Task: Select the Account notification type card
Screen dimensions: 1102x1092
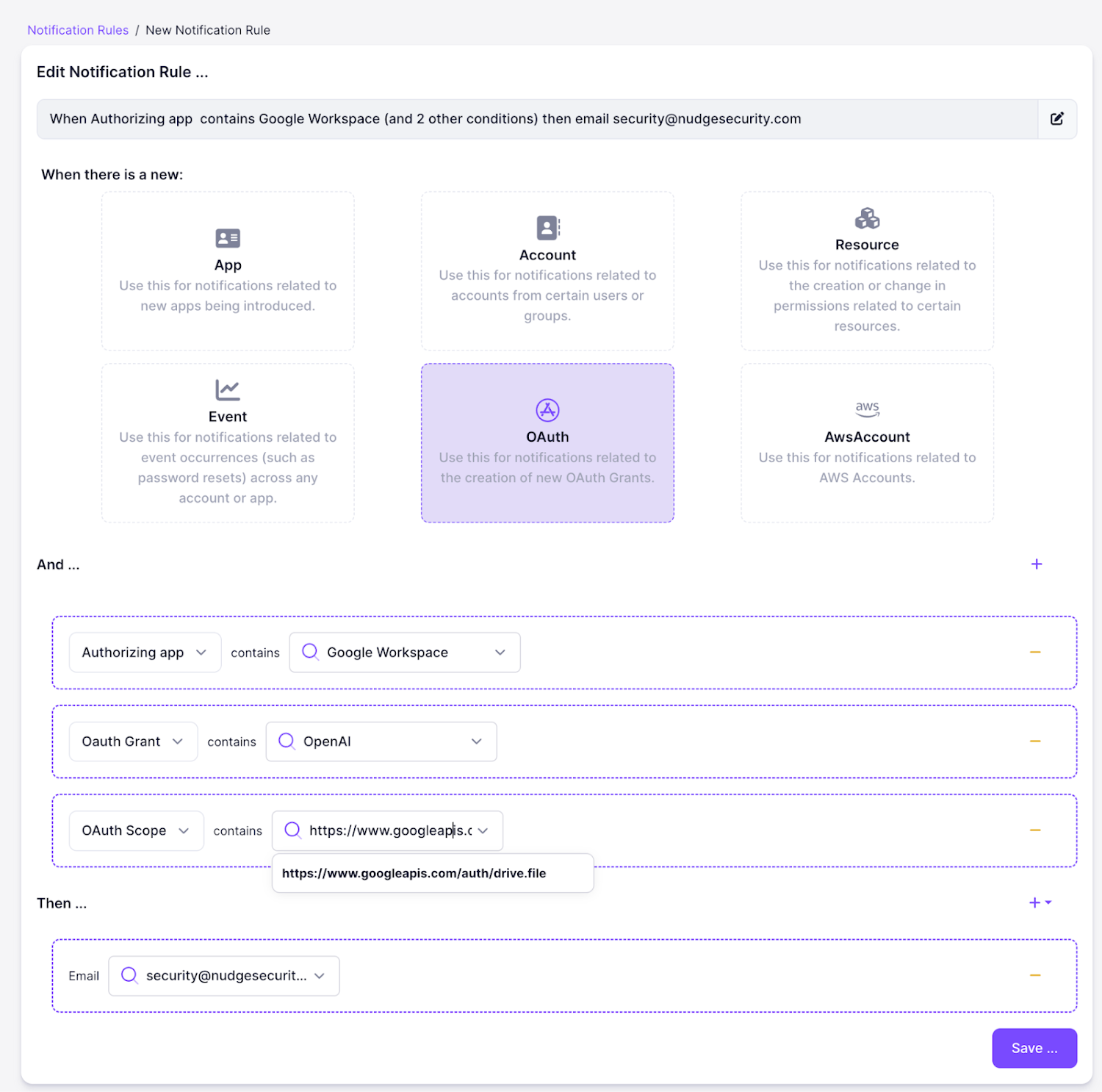Action: [x=547, y=271]
